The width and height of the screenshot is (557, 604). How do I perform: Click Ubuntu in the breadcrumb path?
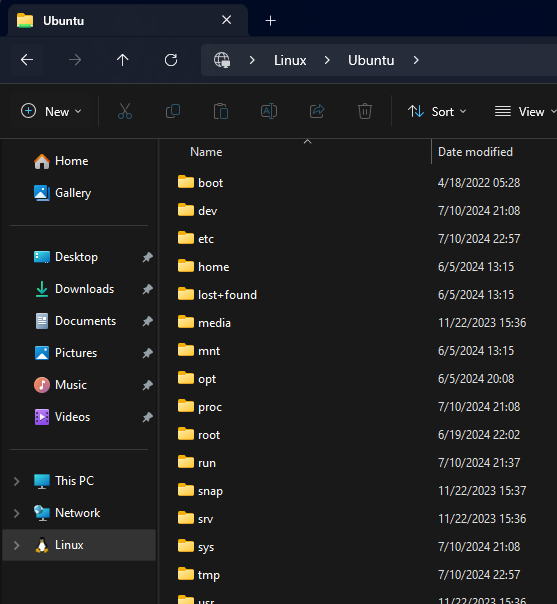(371, 60)
